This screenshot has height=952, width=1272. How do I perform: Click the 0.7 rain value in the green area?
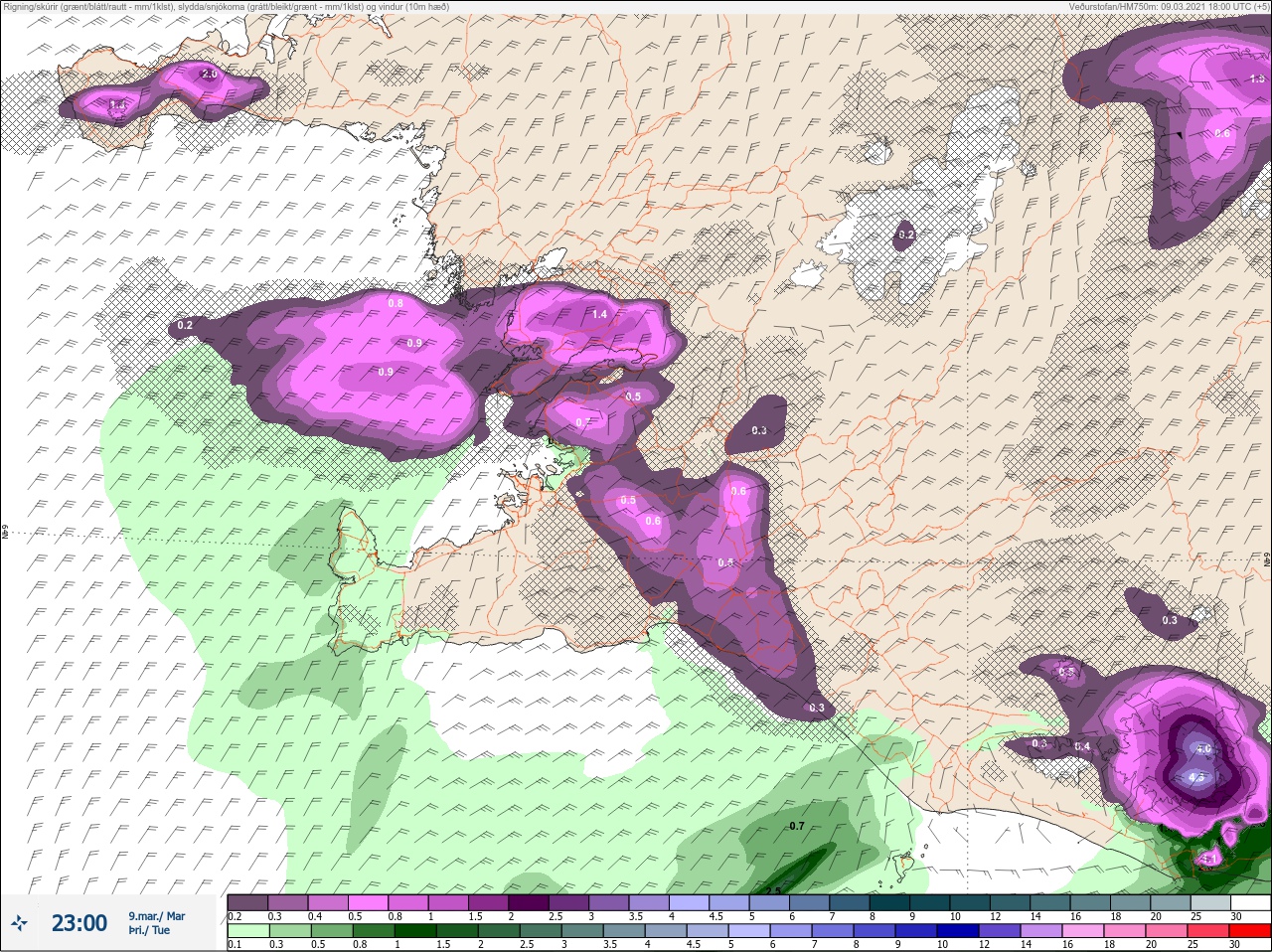click(797, 826)
